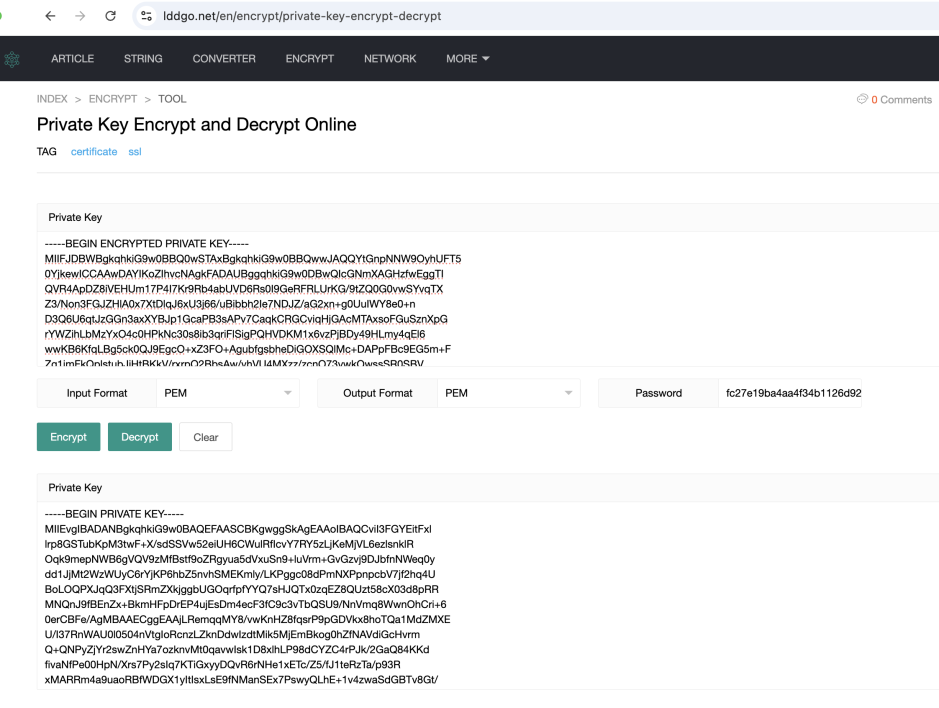Click the Decrypt button
This screenshot has width=939, height=708.
[x=140, y=437]
